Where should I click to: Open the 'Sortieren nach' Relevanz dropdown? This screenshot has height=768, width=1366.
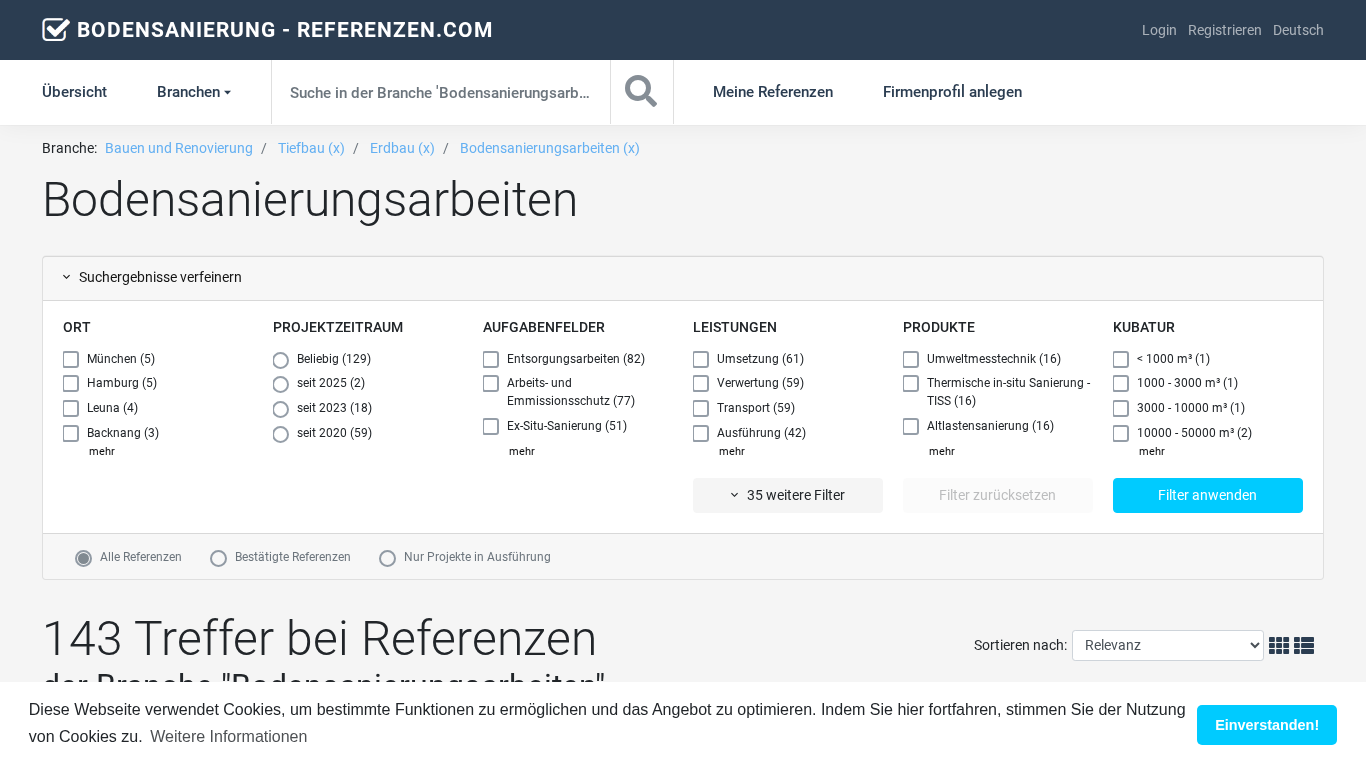coord(1167,646)
